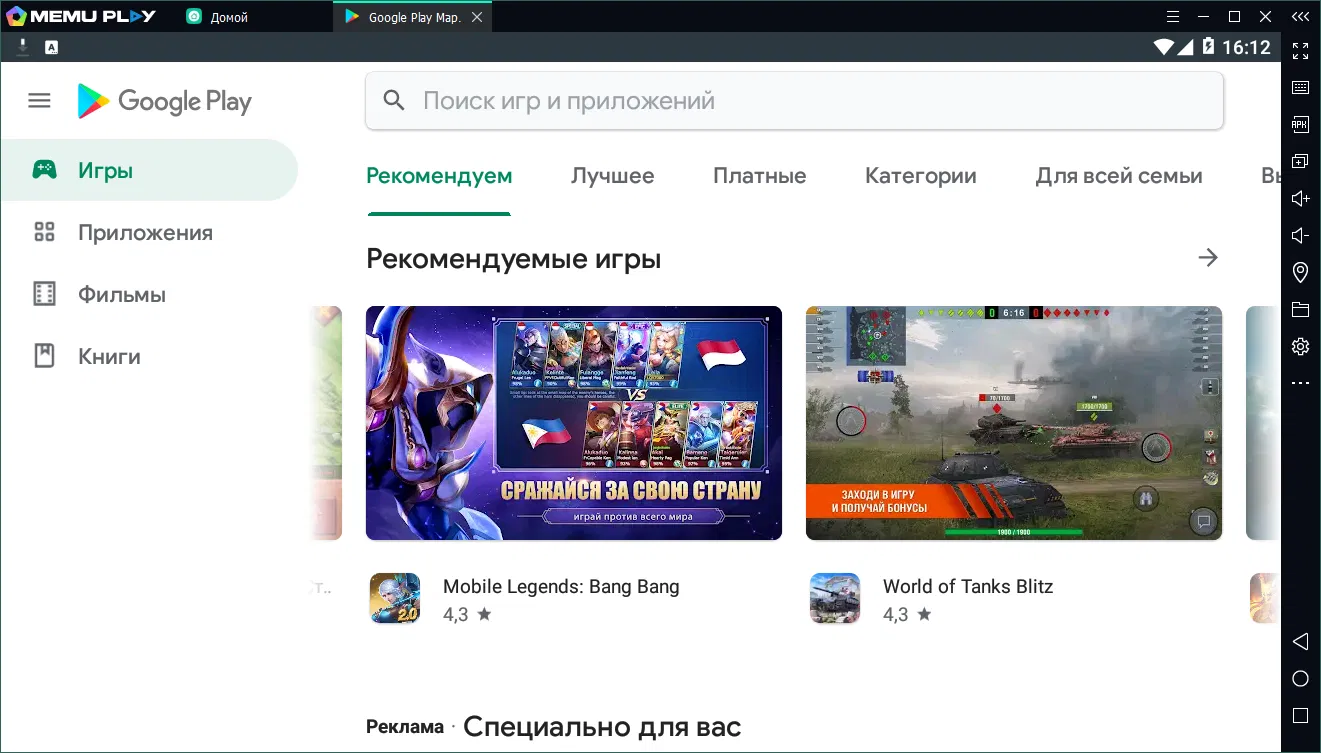Select the Для всей семьи tab

pos(1118,176)
